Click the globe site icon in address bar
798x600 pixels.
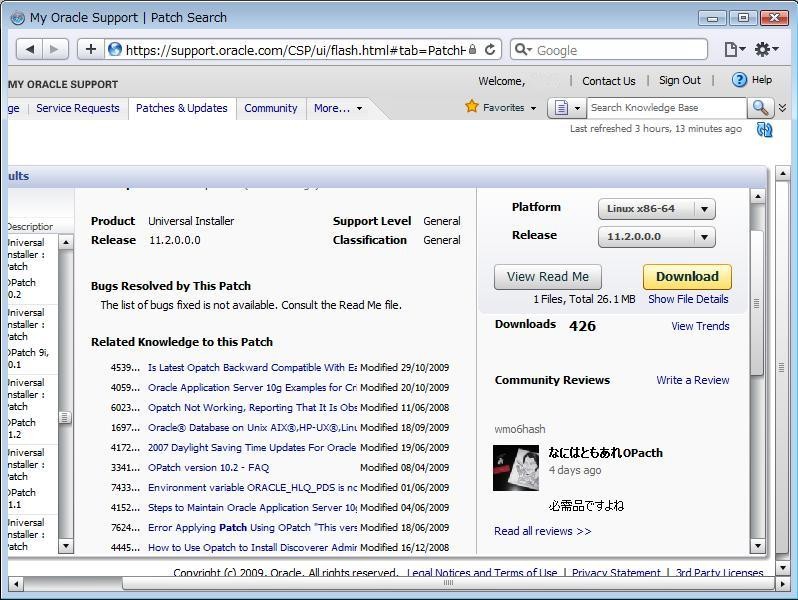tap(115, 49)
